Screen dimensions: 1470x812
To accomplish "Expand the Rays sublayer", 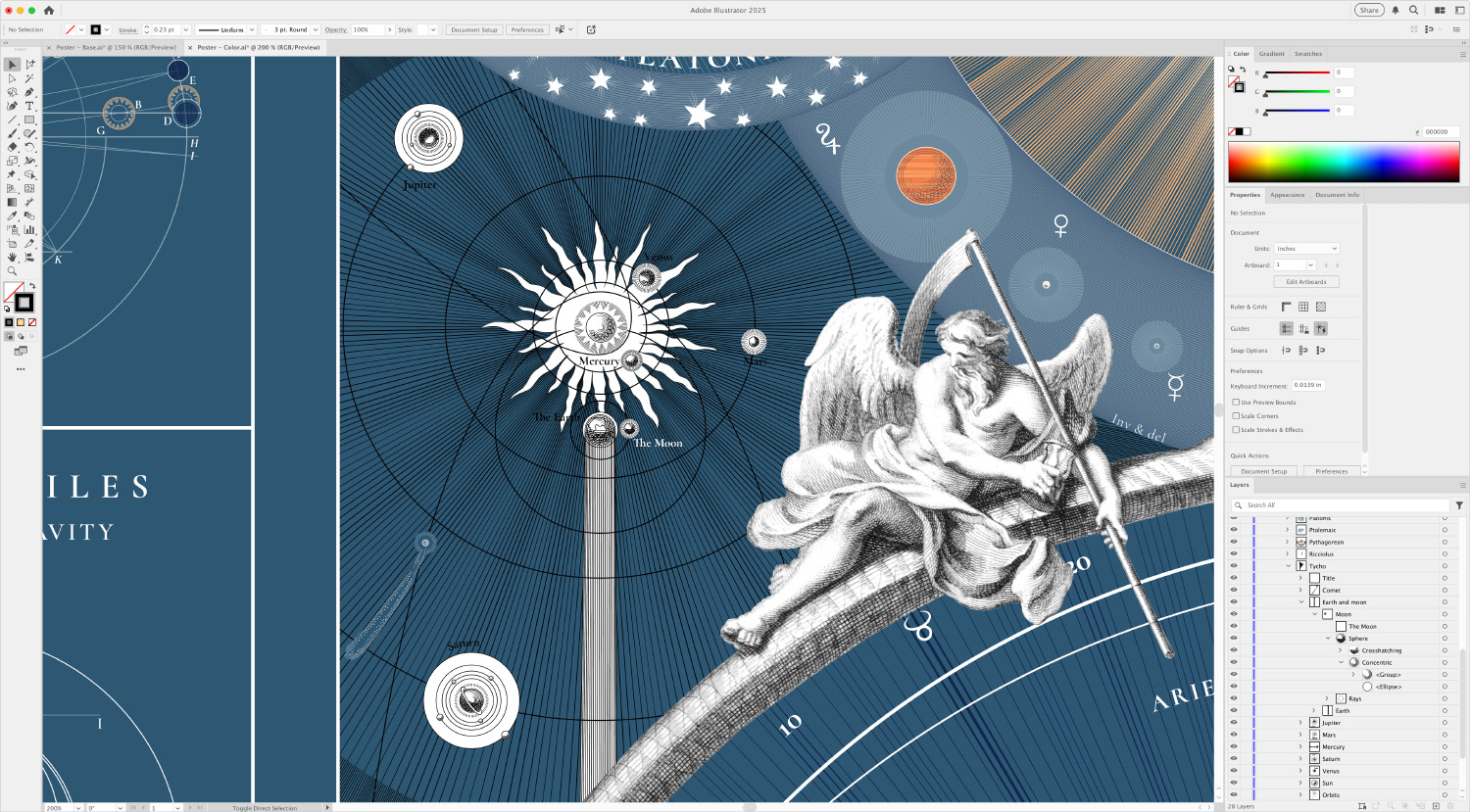I will pos(1328,698).
